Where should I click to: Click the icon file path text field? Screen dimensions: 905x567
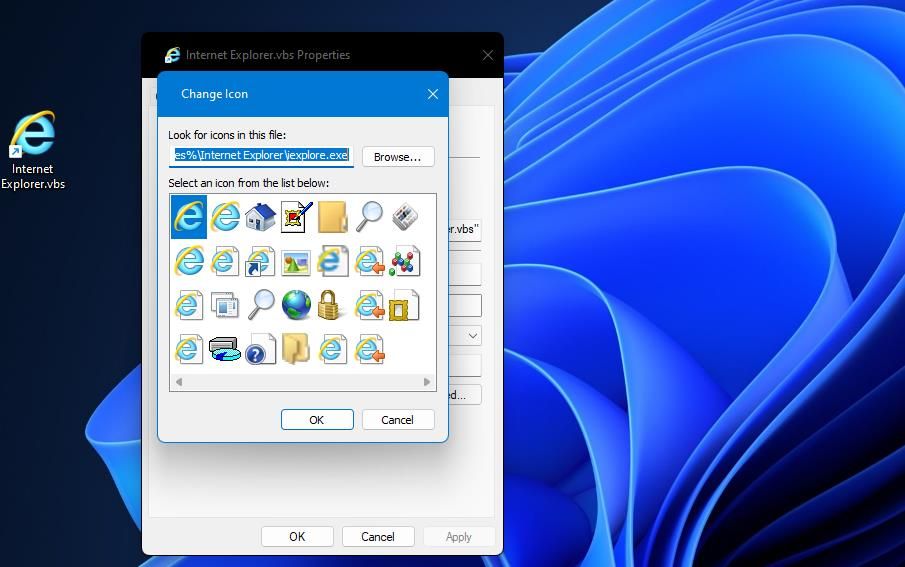tap(261, 156)
